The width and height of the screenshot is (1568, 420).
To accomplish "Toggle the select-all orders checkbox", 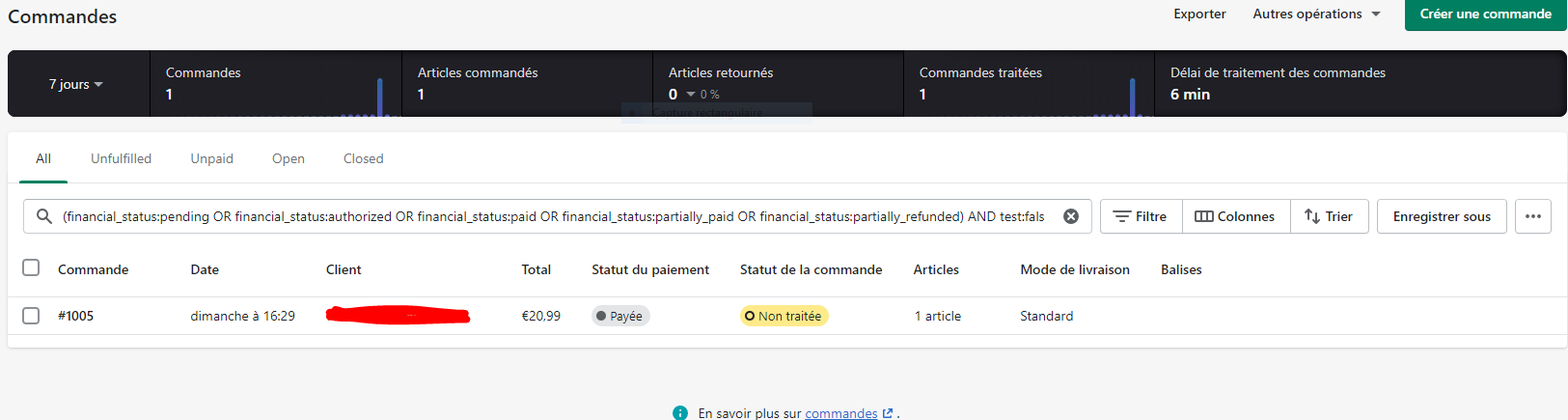I will [x=31, y=267].
